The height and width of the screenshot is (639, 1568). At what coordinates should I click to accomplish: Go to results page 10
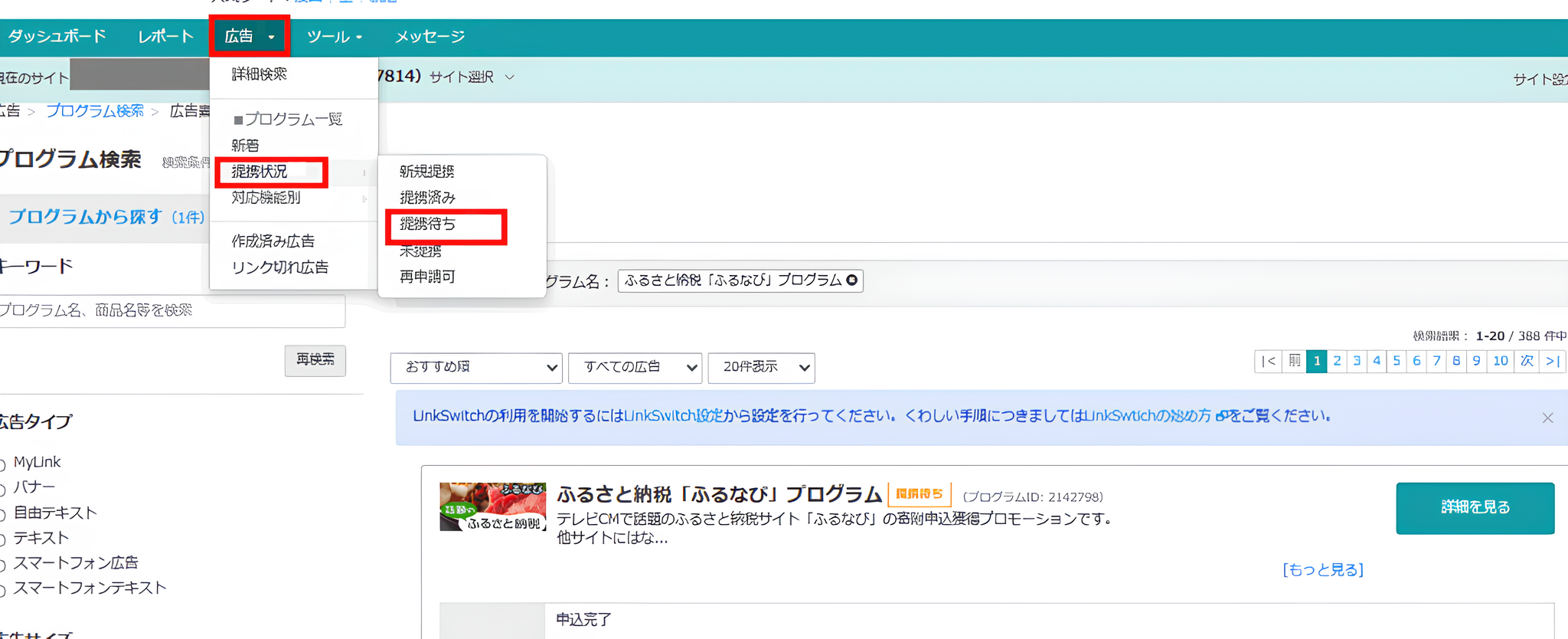(x=1501, y=361)
